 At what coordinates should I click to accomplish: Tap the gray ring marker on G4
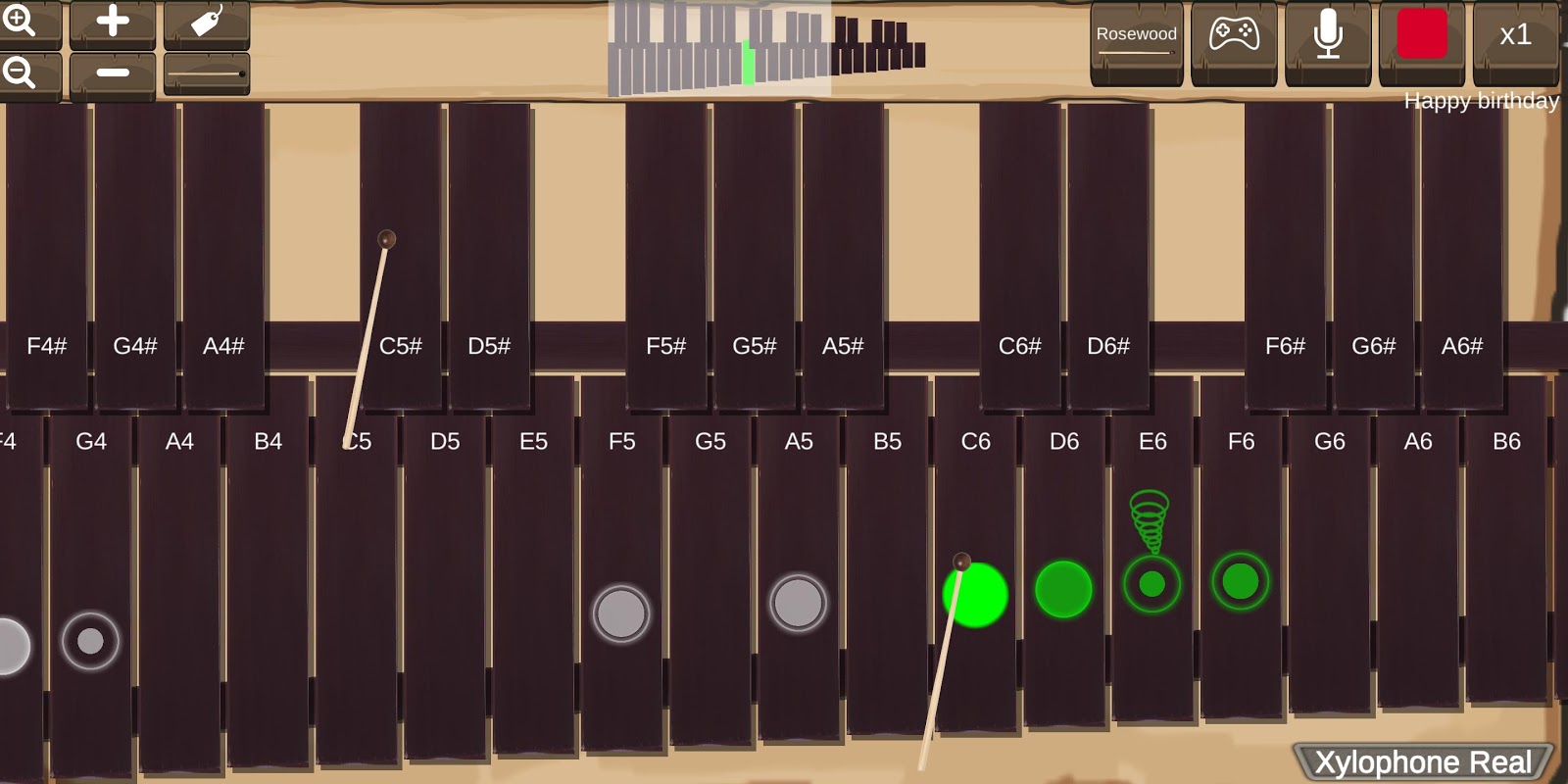90,641
